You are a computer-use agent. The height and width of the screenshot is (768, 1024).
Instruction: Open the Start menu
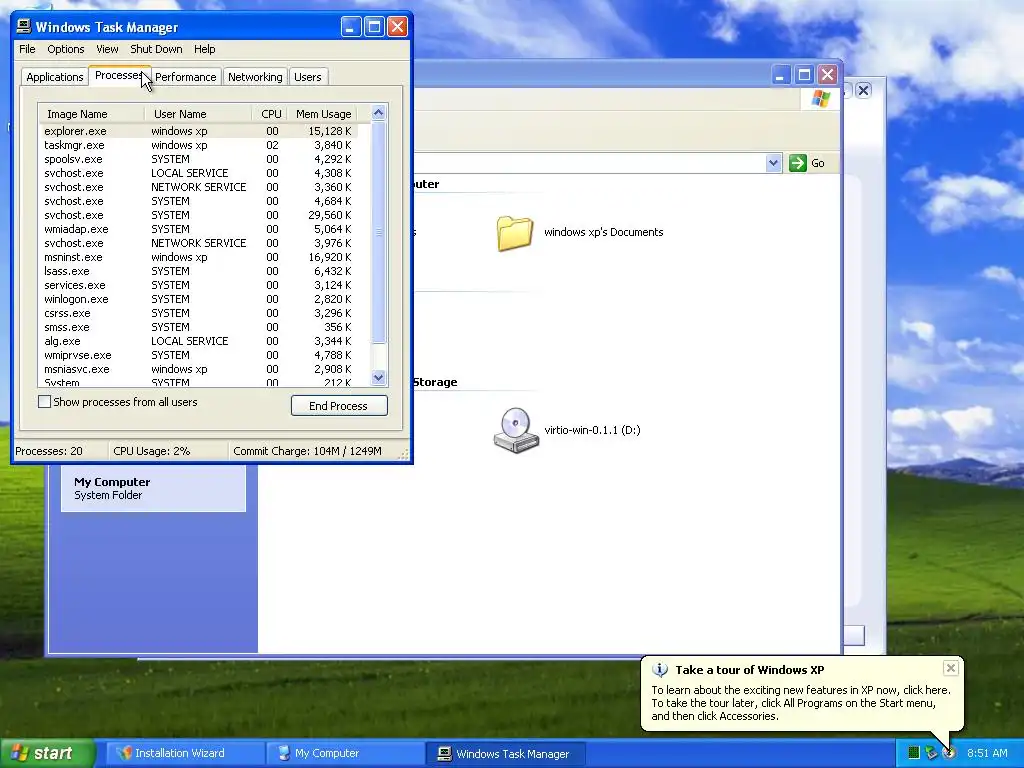coord(47,753)
